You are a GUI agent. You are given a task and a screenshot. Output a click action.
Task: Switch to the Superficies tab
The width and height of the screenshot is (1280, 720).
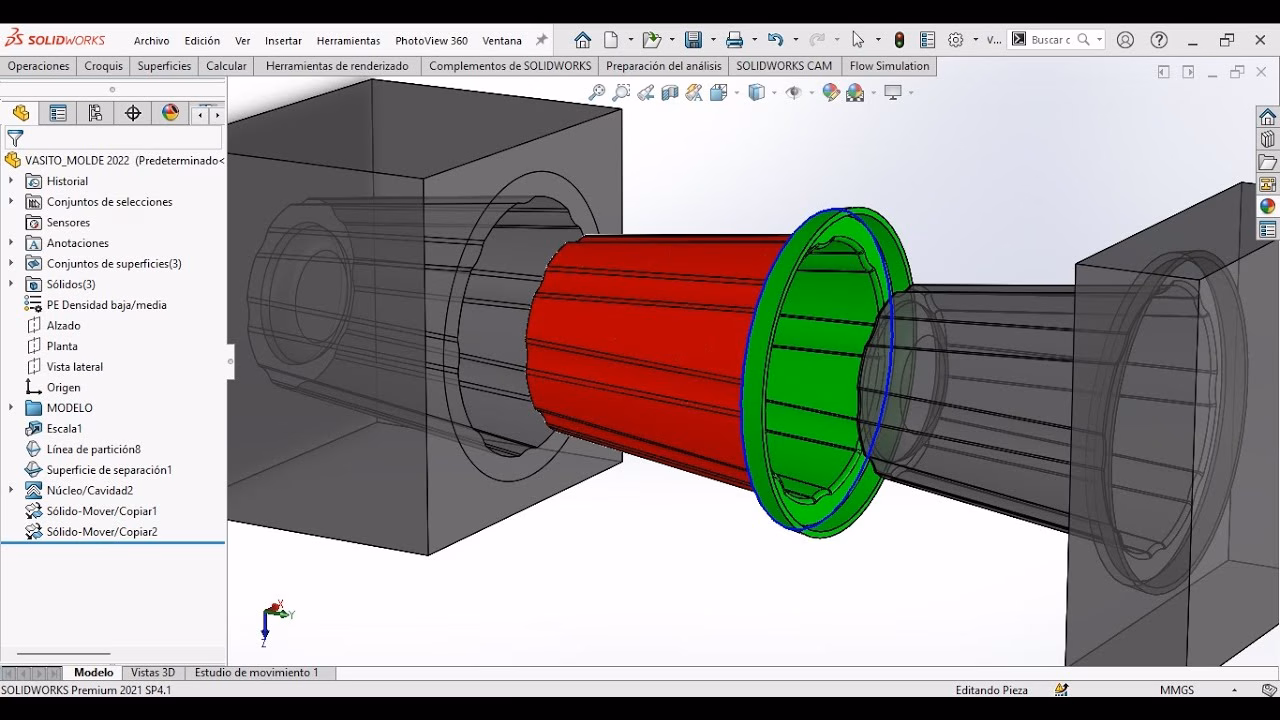164,66
